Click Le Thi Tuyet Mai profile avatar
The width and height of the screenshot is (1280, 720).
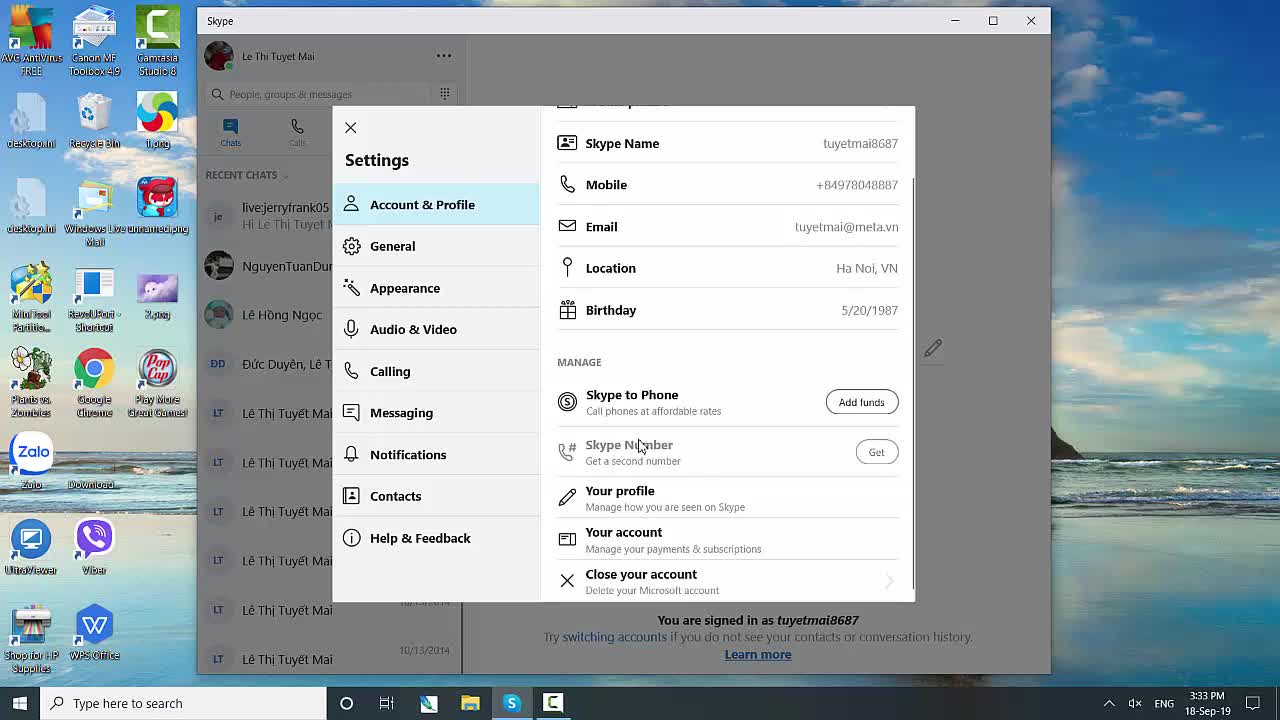(219, 57)
